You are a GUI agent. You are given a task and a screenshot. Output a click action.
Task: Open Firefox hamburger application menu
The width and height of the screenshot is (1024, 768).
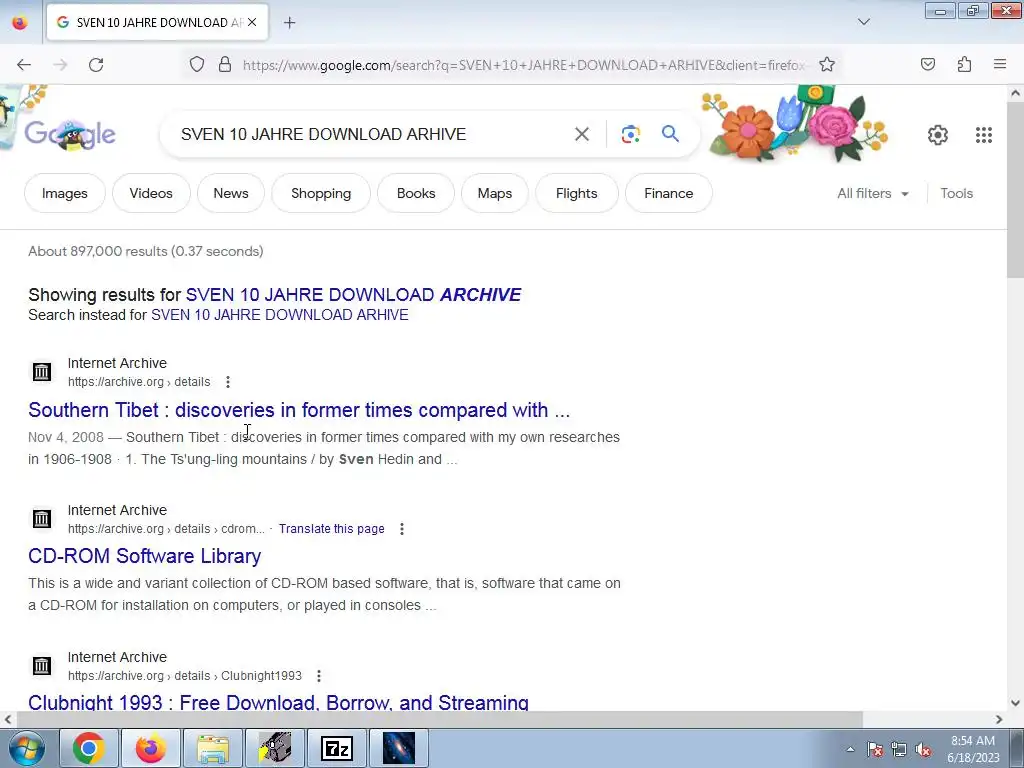point(1000,64)
